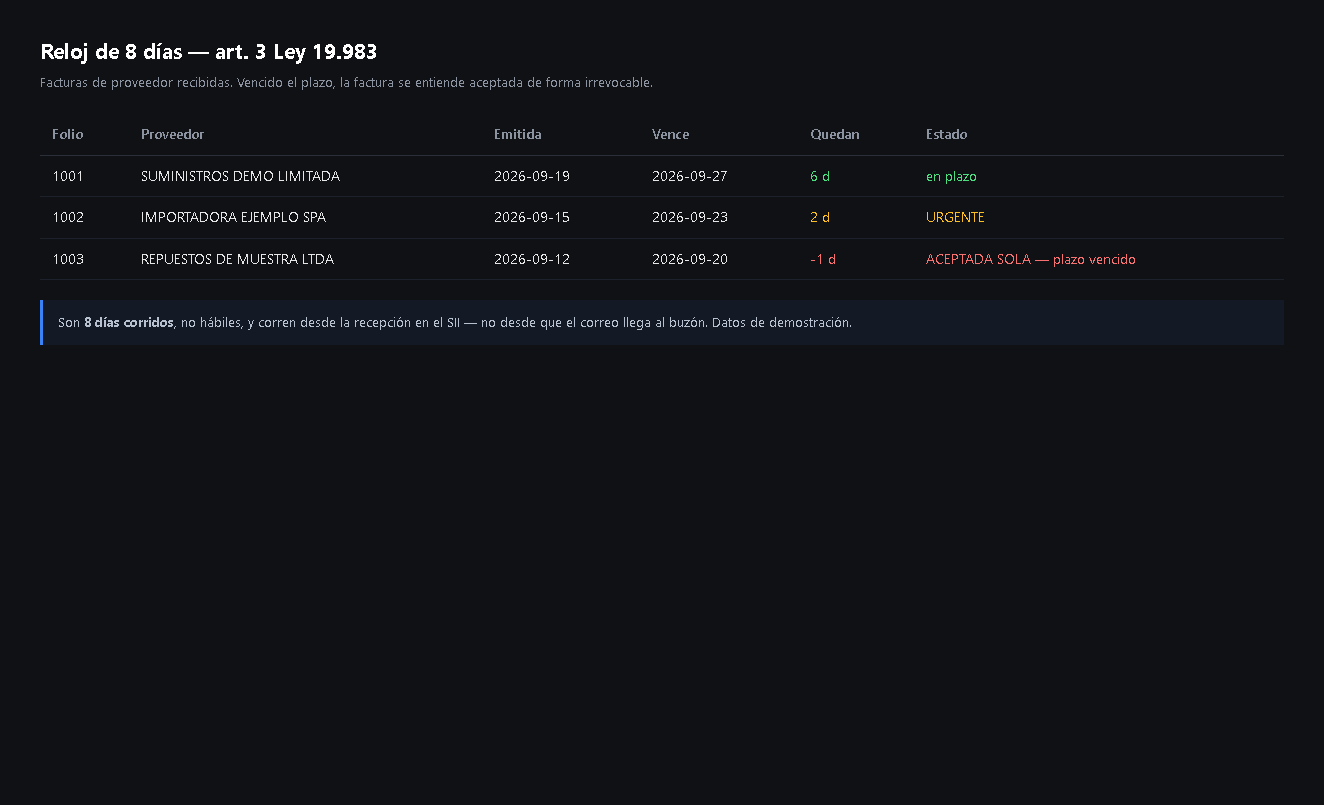1324x805 pixels.
Task: Click 'ACEPTADA SOLA — plazo vencido' status
Action: (x=1031, y=259)
